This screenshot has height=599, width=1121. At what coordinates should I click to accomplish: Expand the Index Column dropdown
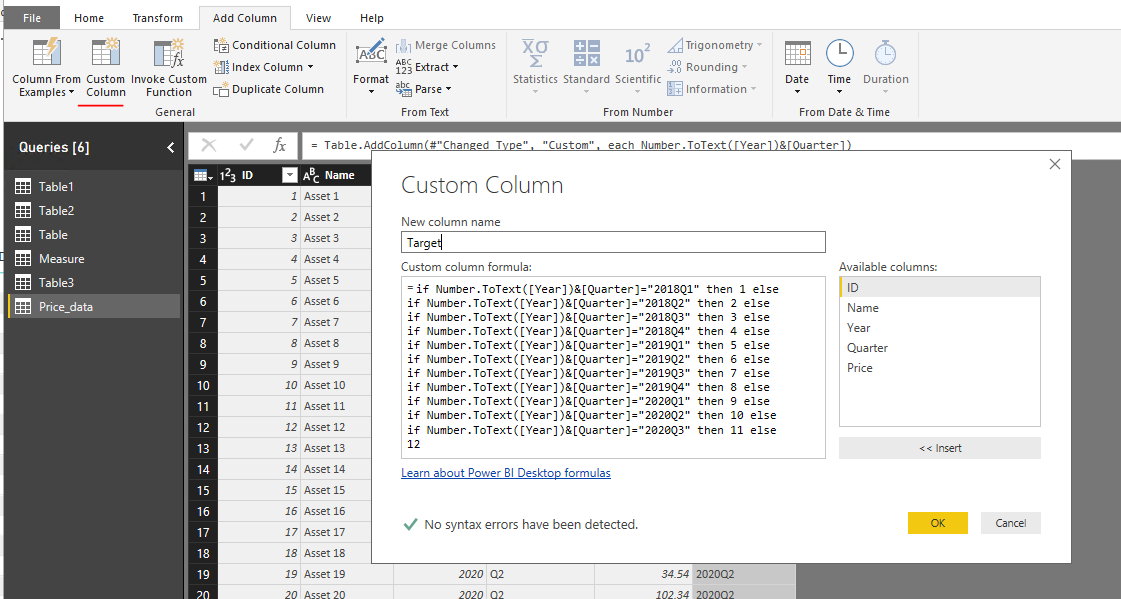310,67
